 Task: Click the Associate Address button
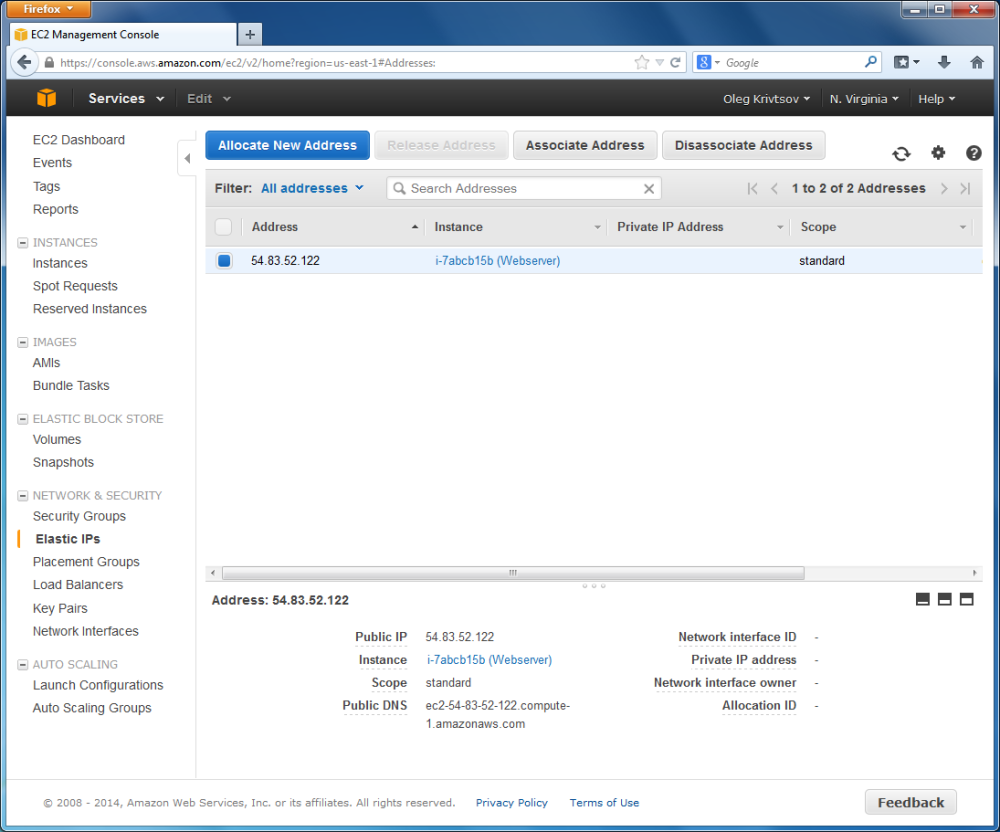pyautogui.click(x=585, y=145)
